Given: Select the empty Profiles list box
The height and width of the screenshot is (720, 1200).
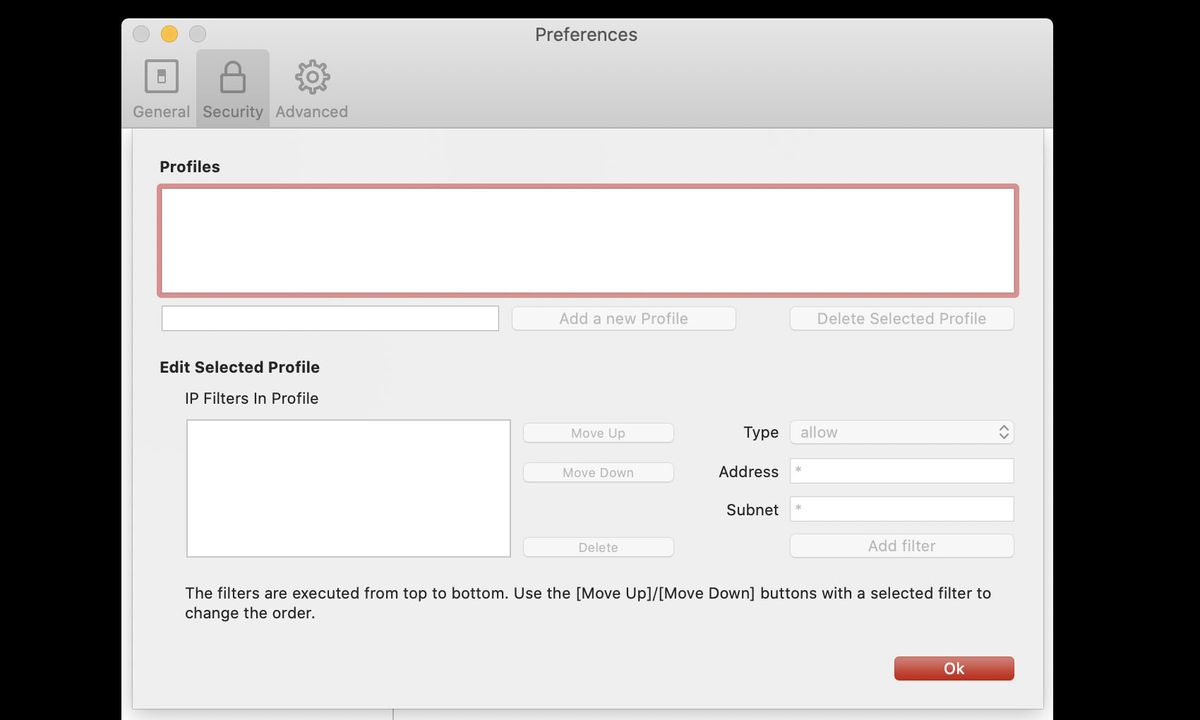Looking at the screenshot, I should (x=587, y=240).
